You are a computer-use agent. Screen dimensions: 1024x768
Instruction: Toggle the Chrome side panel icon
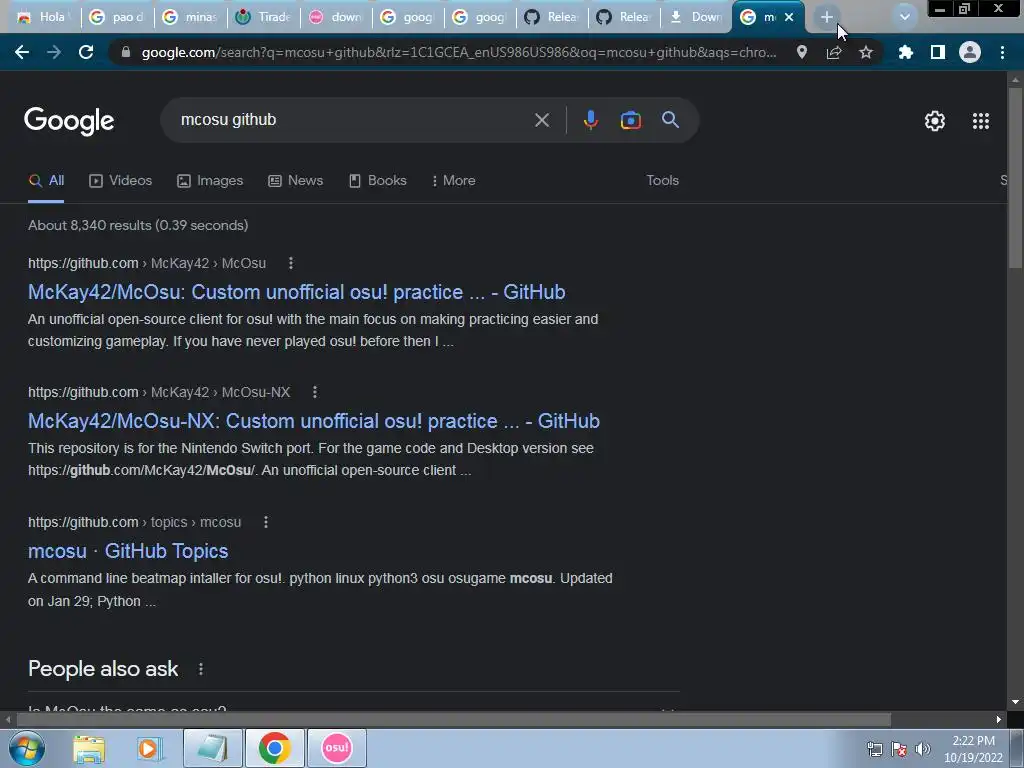pos(938,52)
